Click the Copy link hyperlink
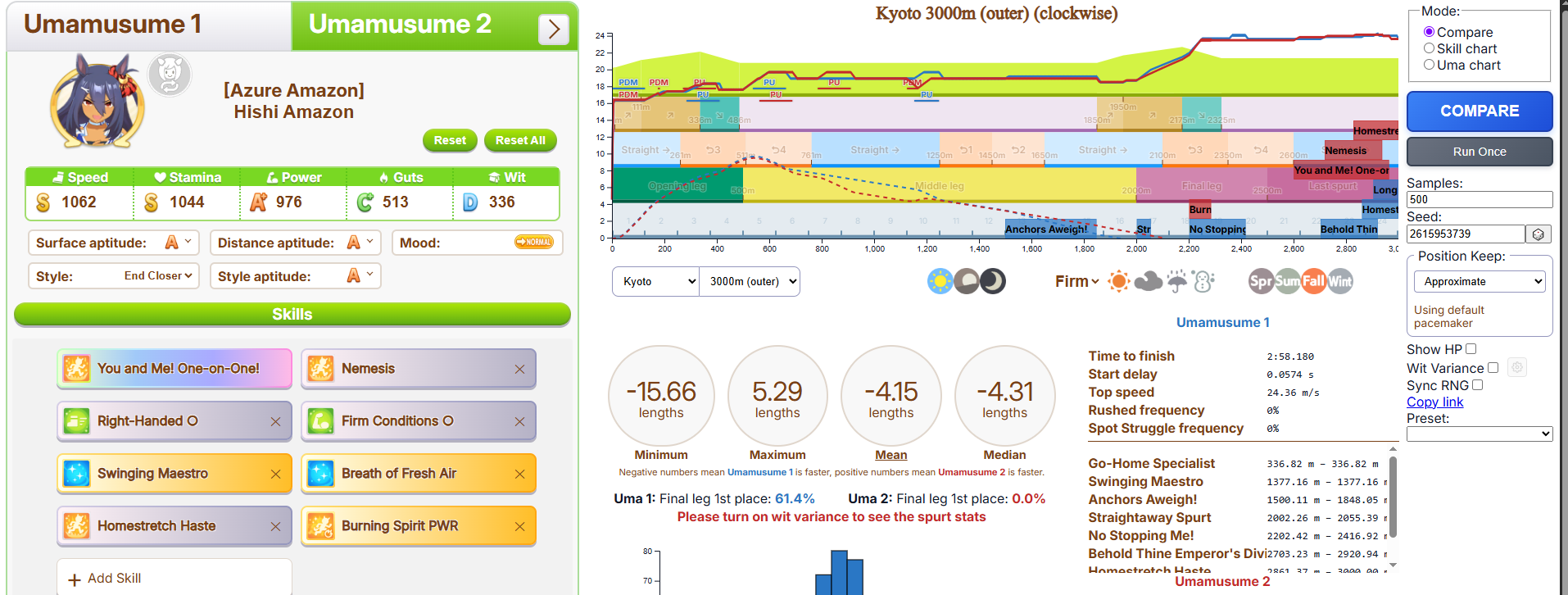1568x595 pixels. point(1434,402)
